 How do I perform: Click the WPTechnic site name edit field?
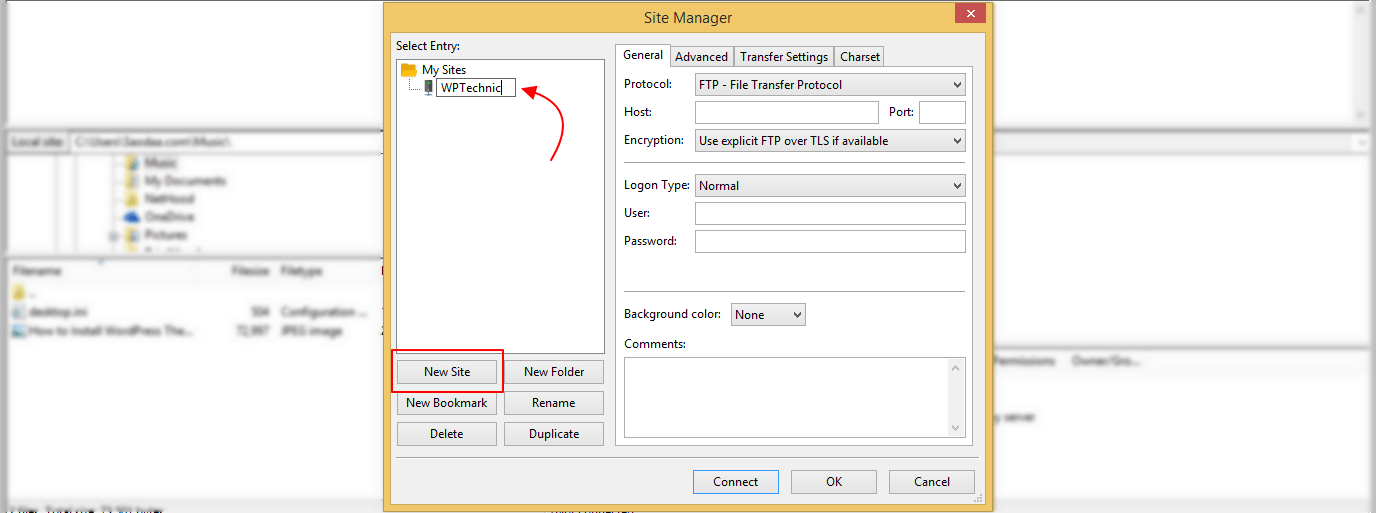(x=476, y=88)
